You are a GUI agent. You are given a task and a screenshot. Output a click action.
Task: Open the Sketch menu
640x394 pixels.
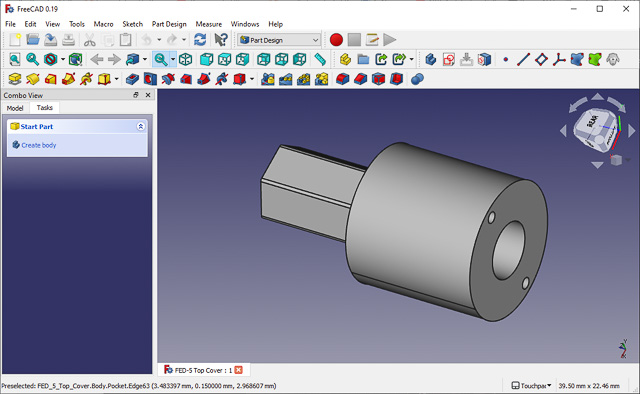tap(133, 24)
